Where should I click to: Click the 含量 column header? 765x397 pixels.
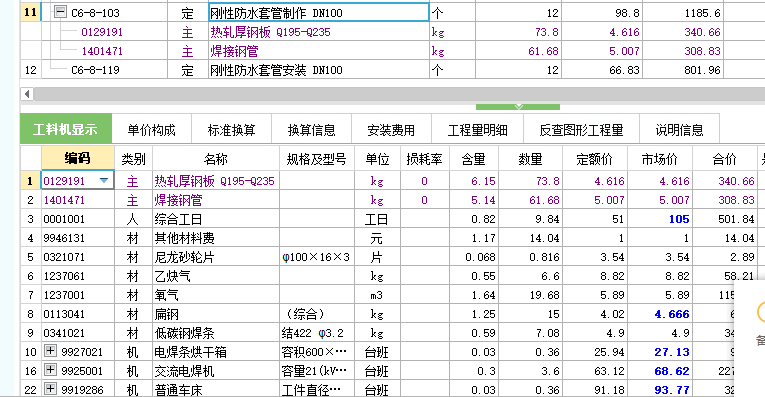[473, 159]
